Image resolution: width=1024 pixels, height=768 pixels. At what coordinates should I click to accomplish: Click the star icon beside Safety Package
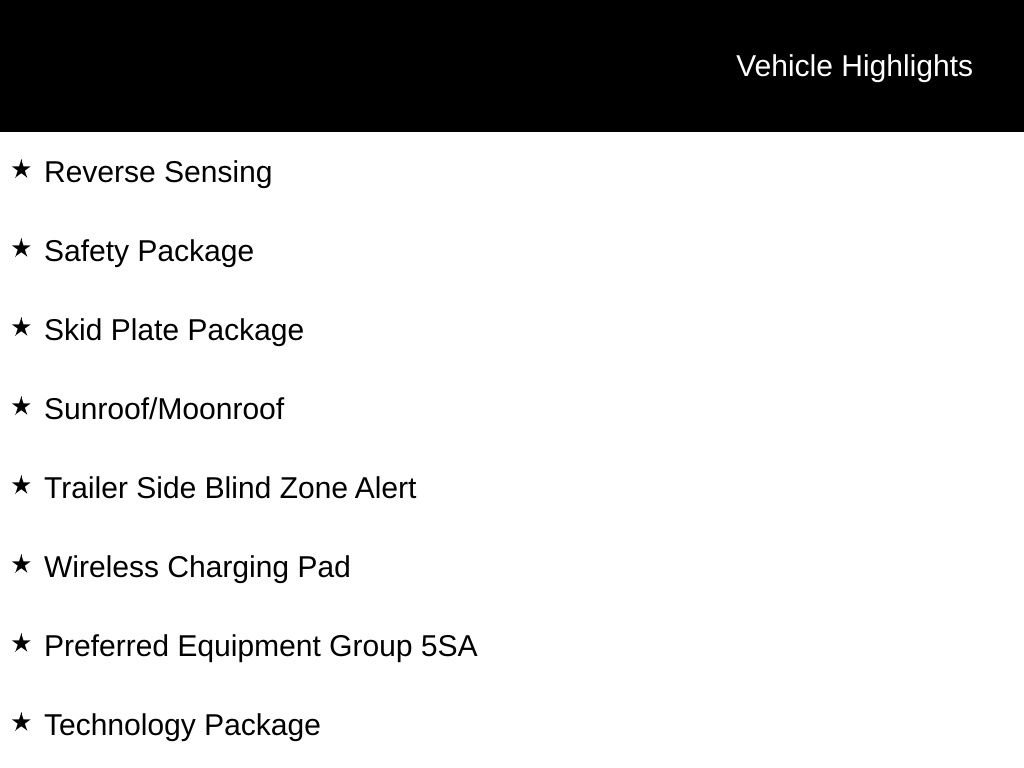coord(21,249)
